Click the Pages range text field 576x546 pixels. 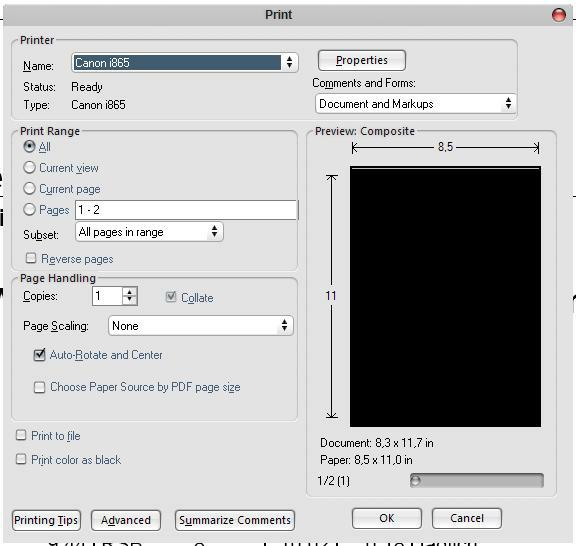coord(186,210)
